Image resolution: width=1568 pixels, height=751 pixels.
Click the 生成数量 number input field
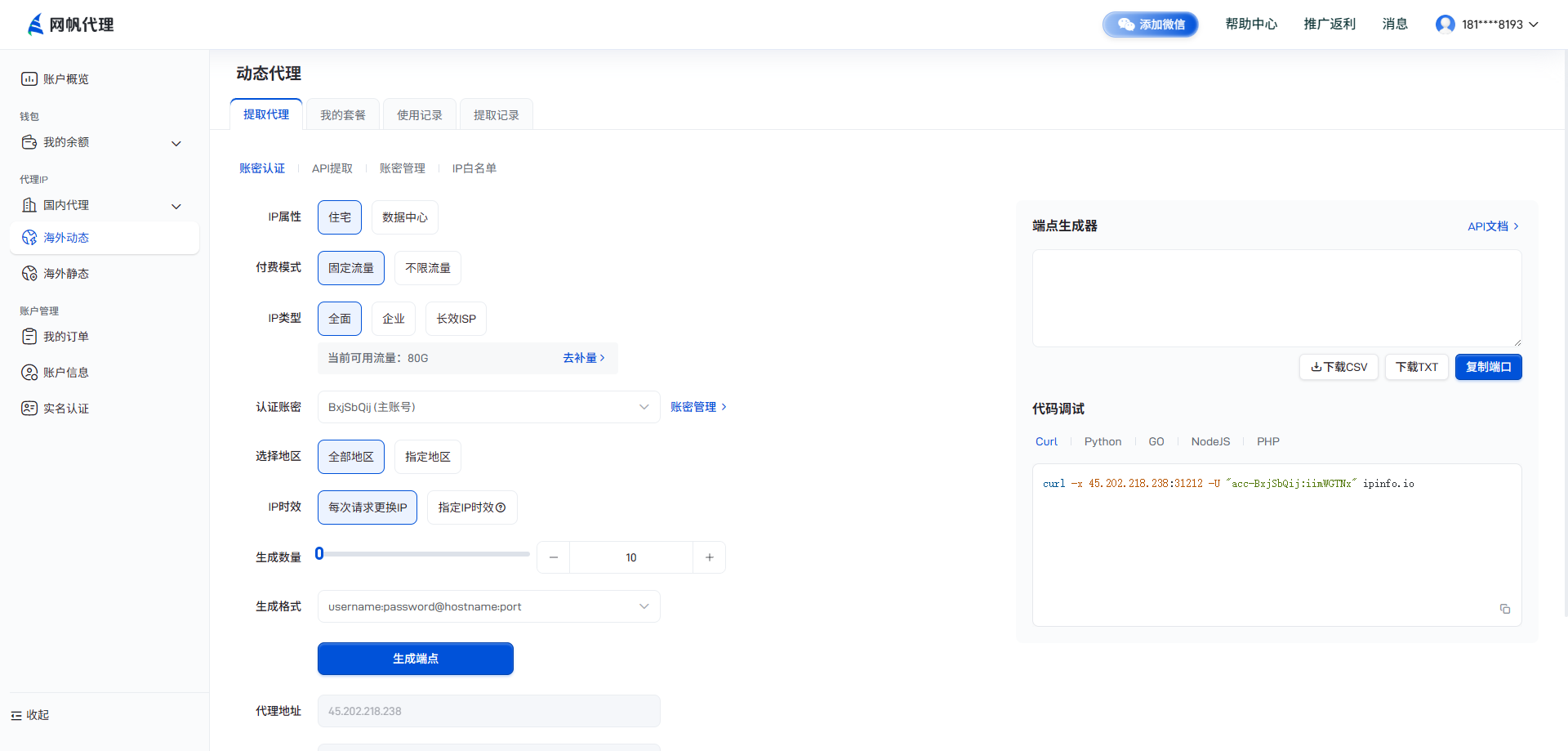point(631,557)
